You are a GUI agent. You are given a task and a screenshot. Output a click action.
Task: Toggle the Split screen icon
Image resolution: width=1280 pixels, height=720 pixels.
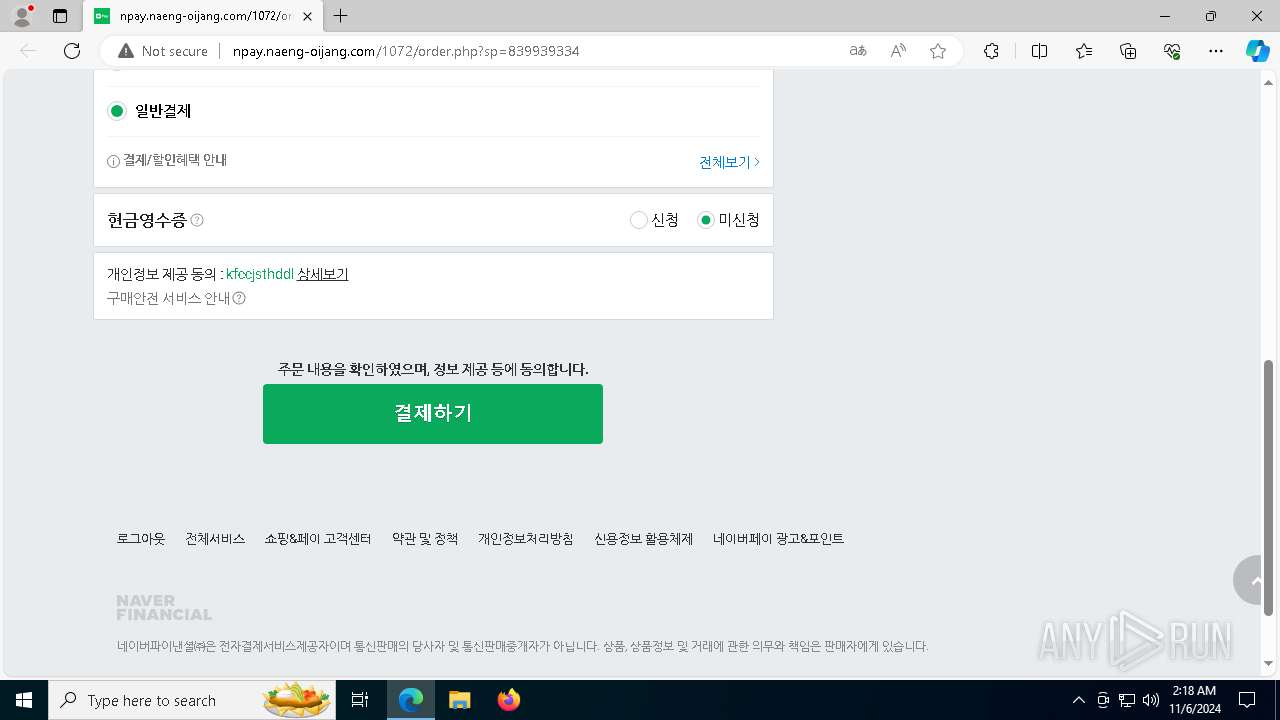click(x=1039, y=51)
